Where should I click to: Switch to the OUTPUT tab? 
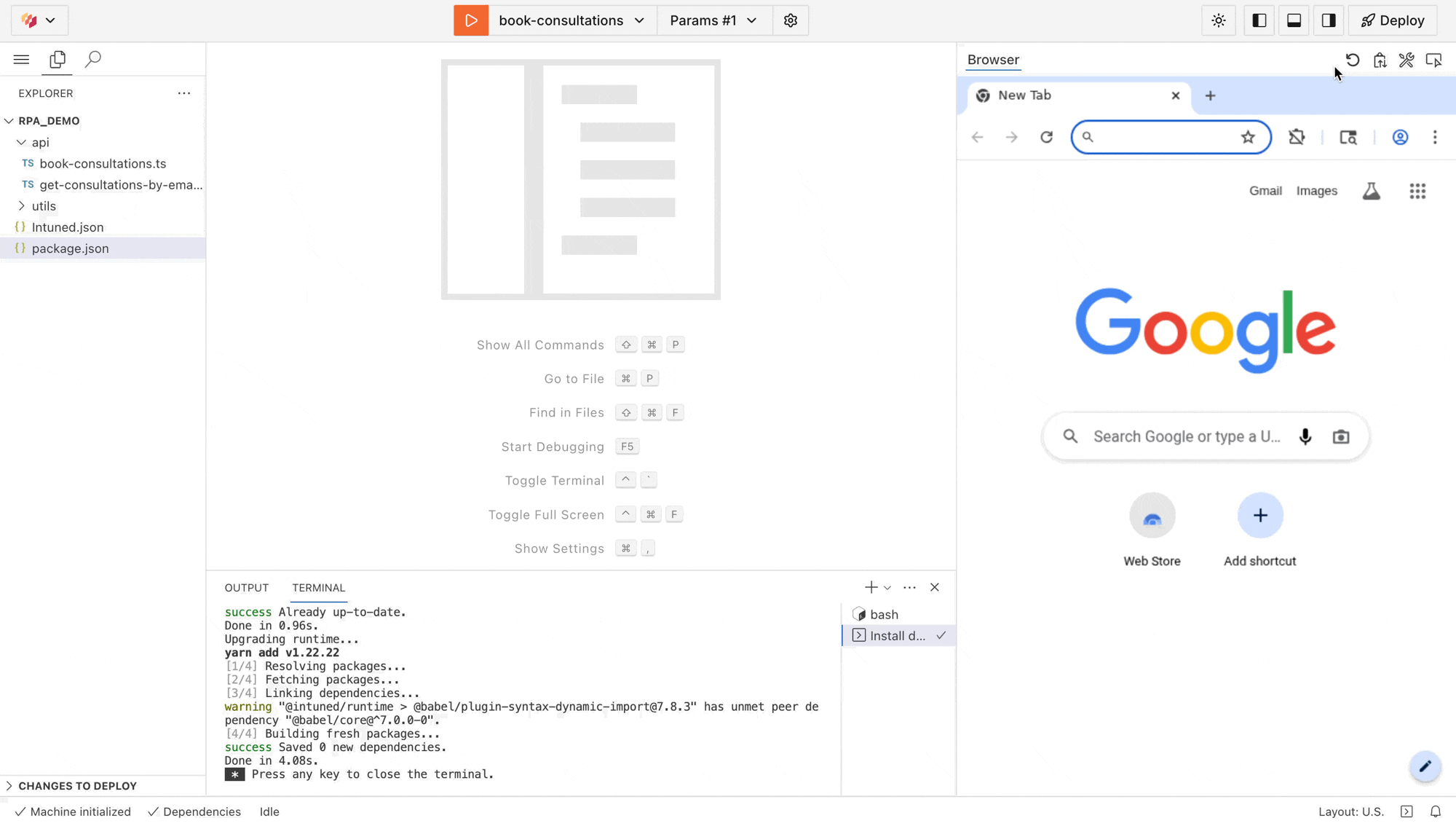pyautogui.click(x=246, y=588)
